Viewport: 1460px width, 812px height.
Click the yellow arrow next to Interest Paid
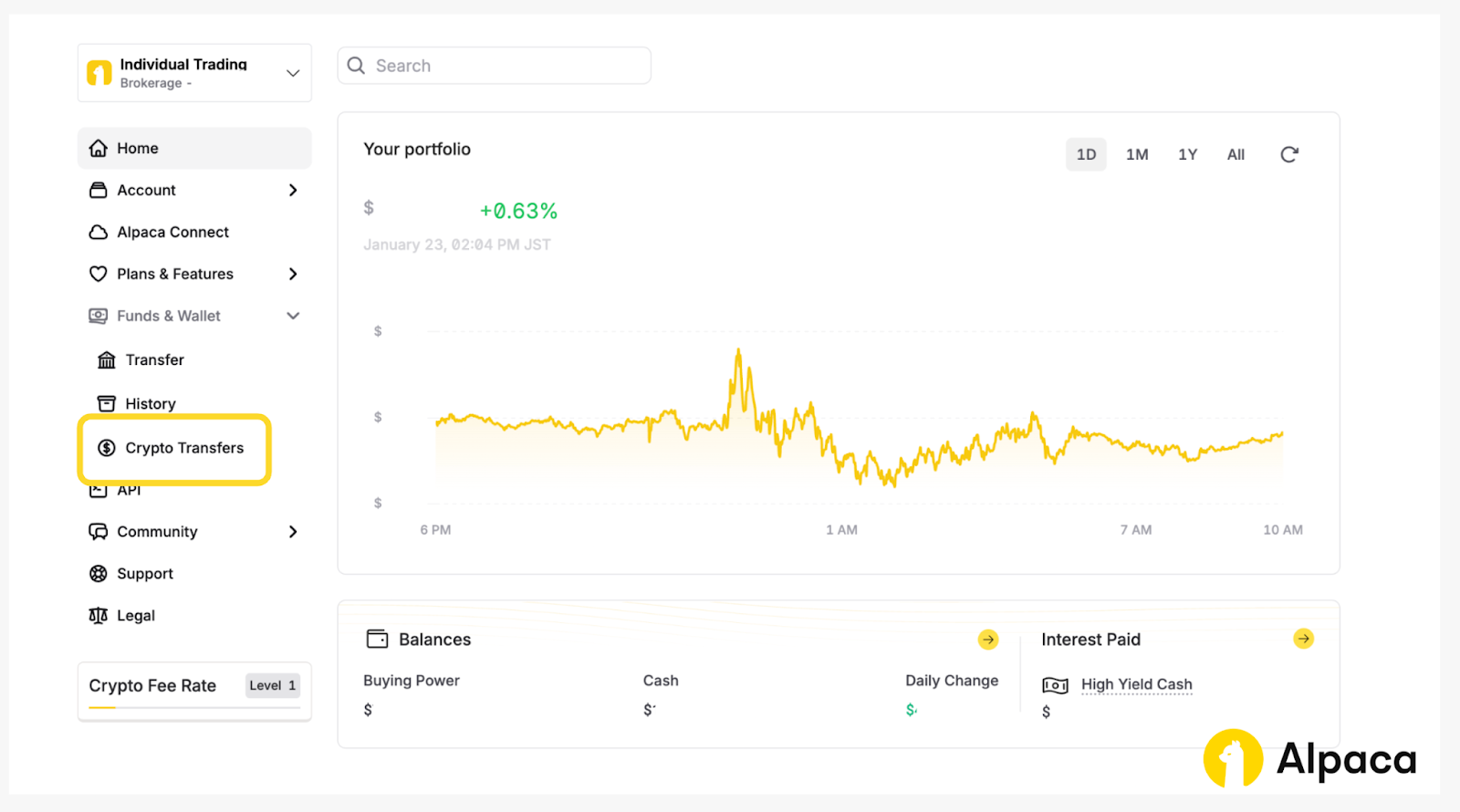(1303, 639)
